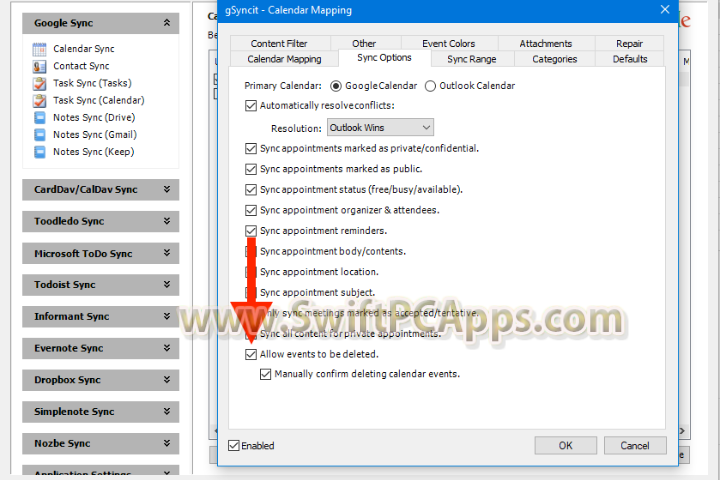
Task: Click right scroll arrow in background window
Action: [682, 431]
